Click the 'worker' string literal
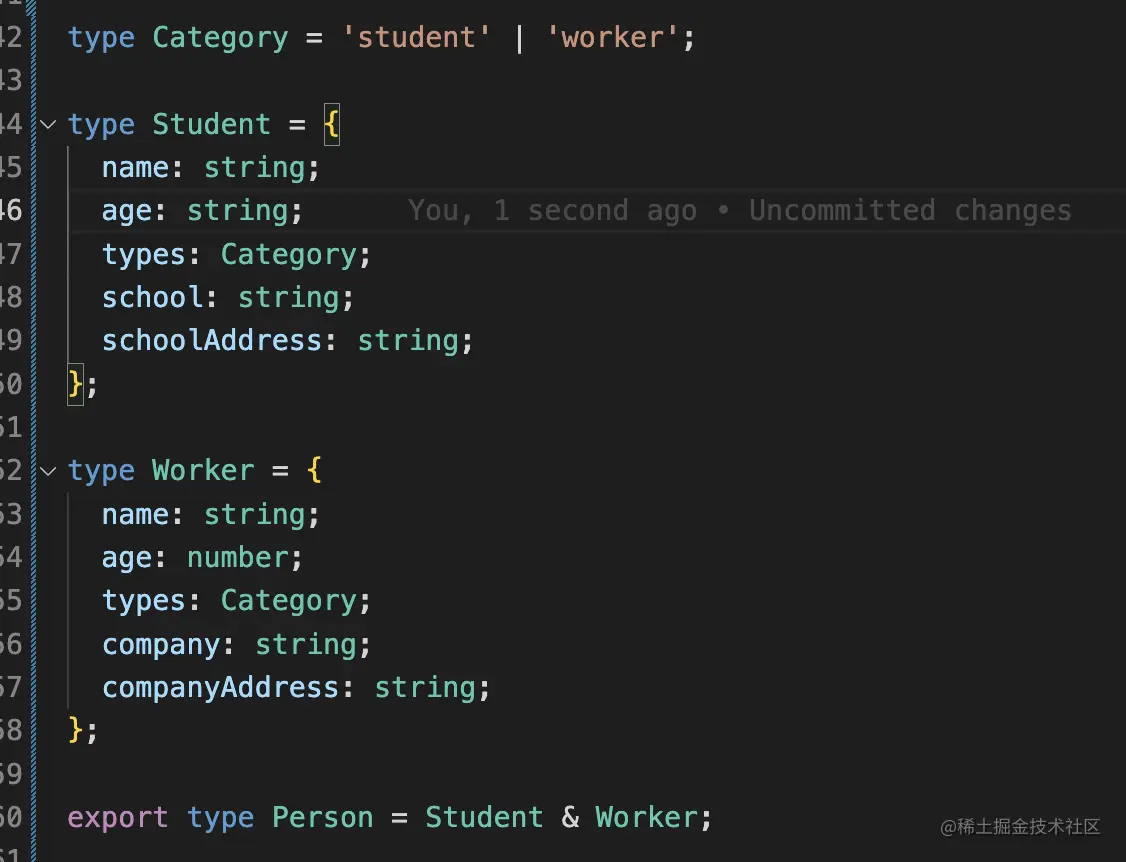Viewport: 1126px width, 862px height. tap(612, 37)
